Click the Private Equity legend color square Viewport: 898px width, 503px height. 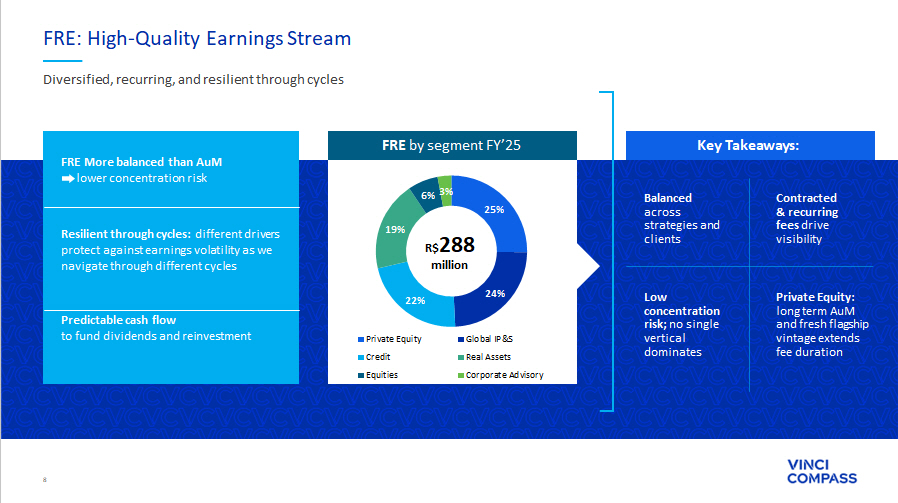[x=359, y=339]
